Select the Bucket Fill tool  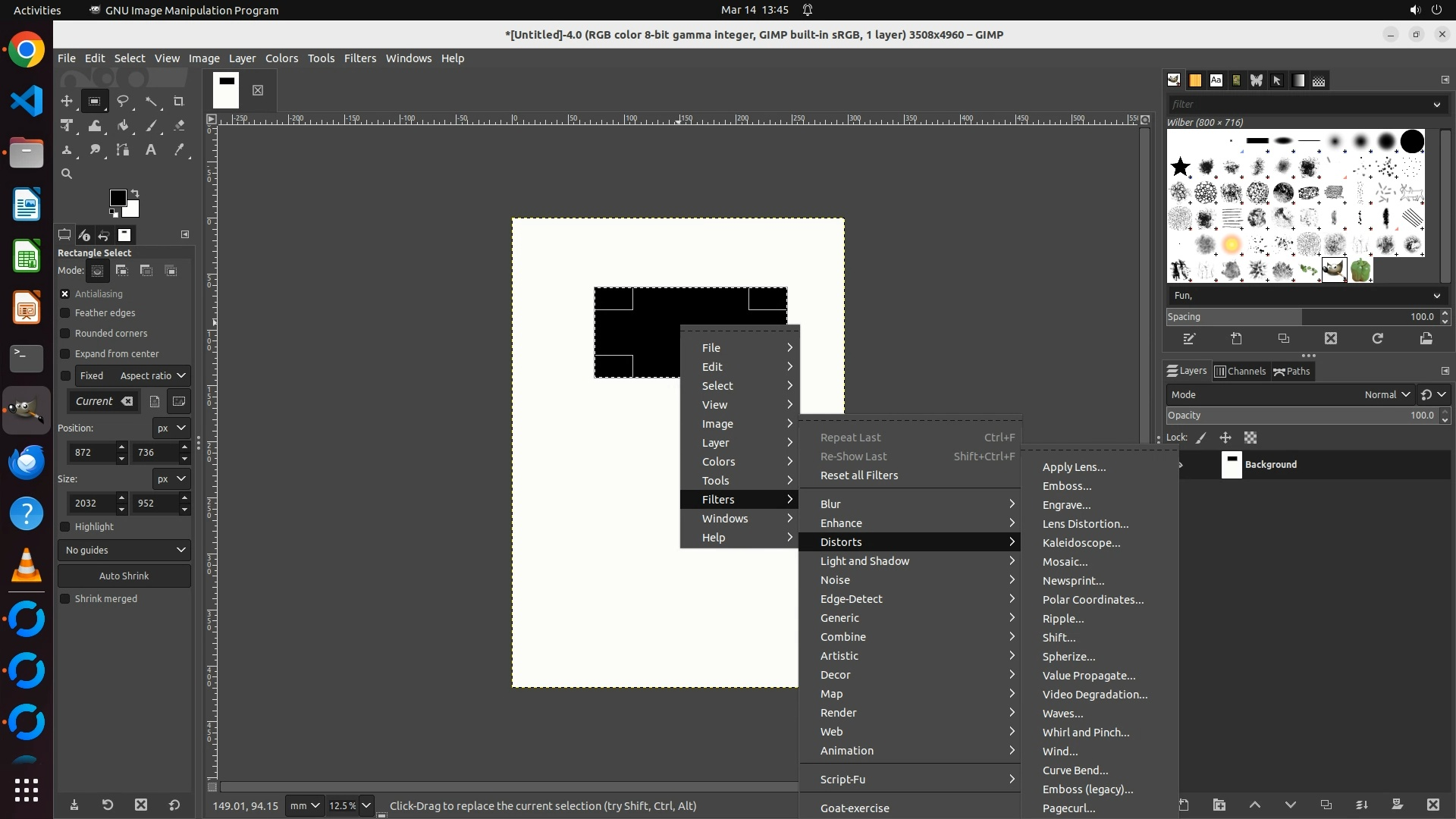123,126
